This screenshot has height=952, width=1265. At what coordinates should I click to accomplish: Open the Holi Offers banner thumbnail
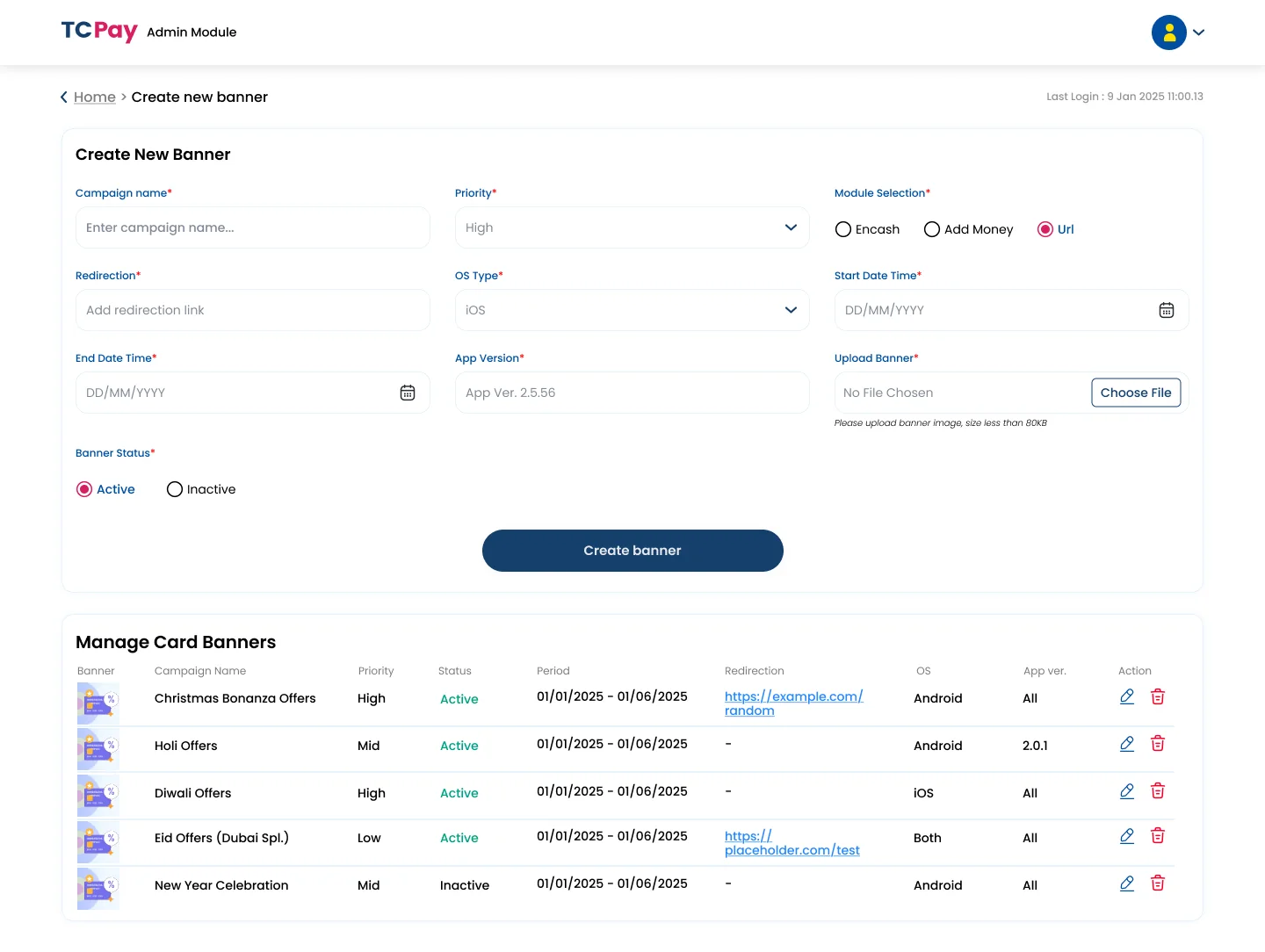[x=98, y=749]
